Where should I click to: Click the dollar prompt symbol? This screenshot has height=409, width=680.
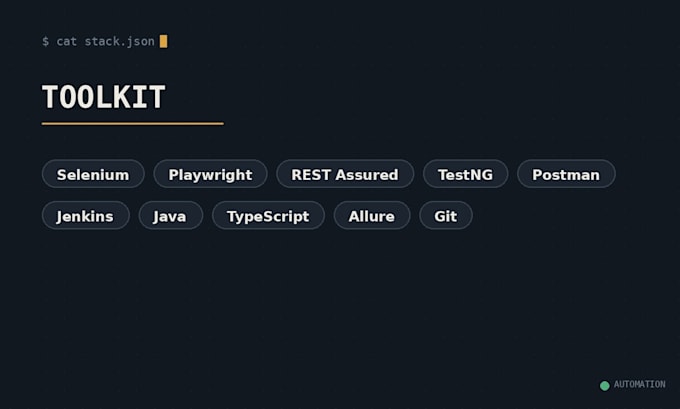coord(46,42)
